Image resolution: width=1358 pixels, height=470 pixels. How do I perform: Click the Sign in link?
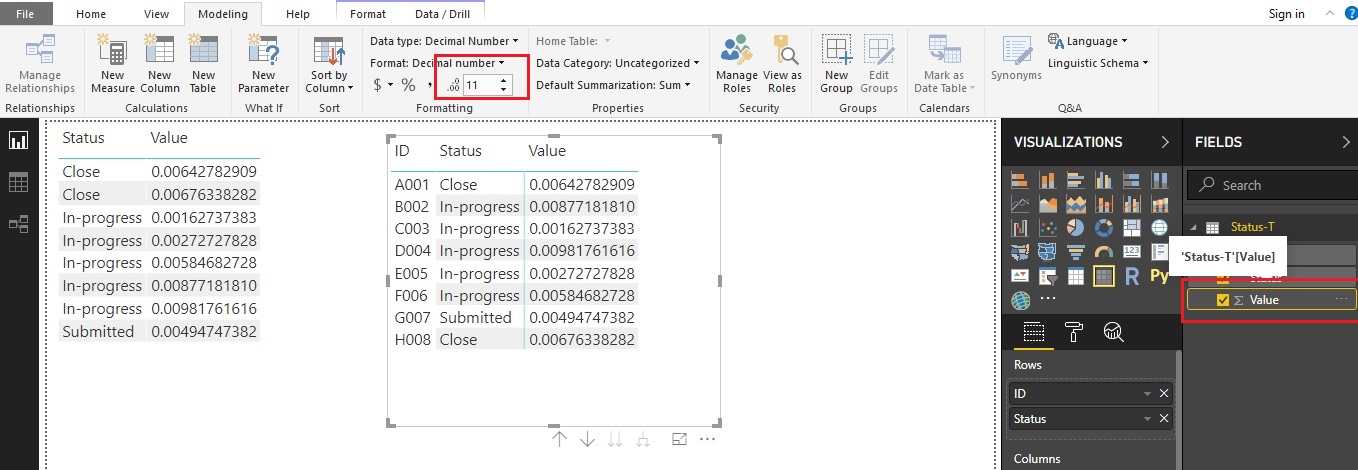pyautogui.click(x=1286, y=14)
